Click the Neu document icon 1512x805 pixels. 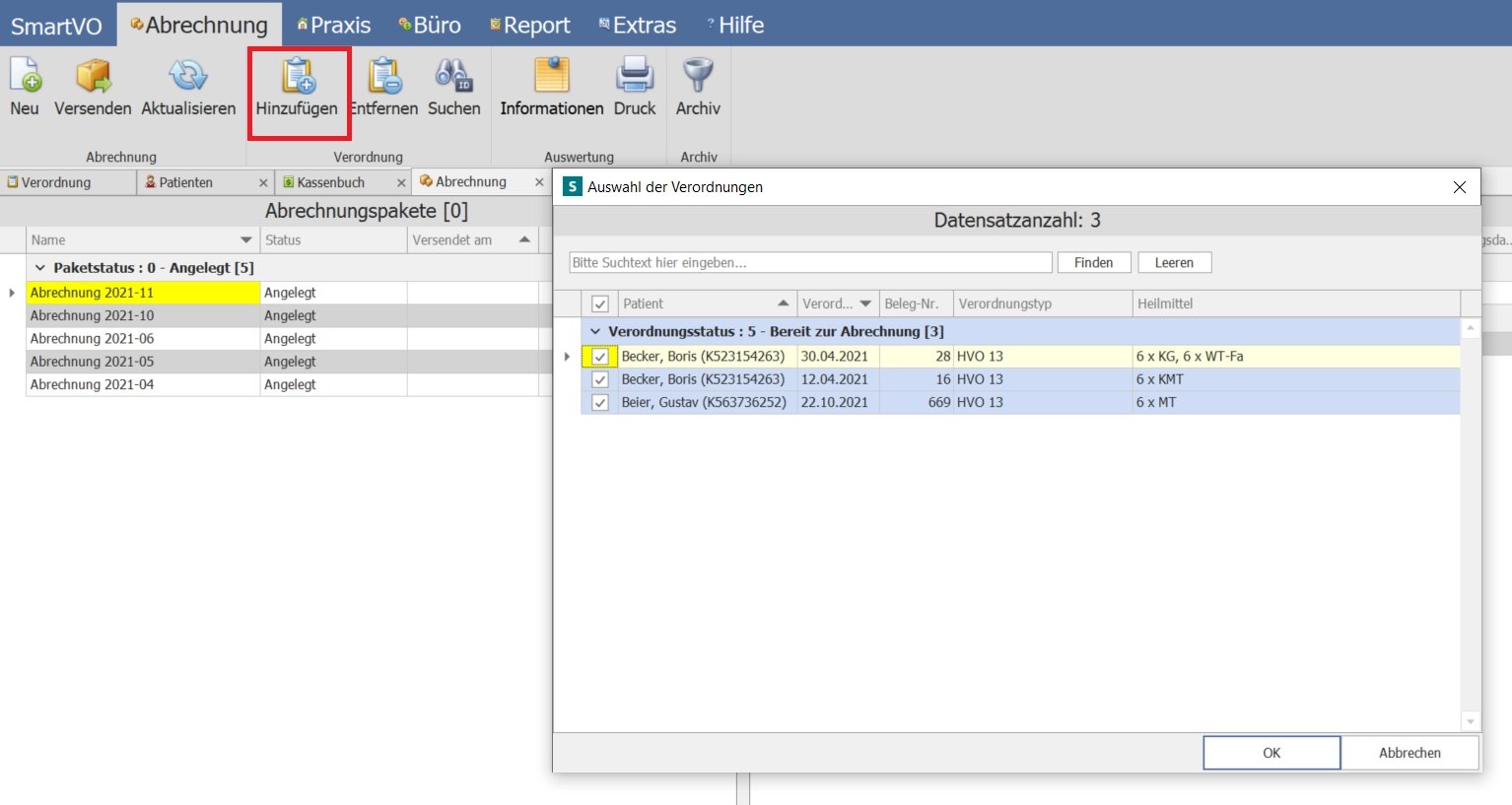(x=25, y=75)
